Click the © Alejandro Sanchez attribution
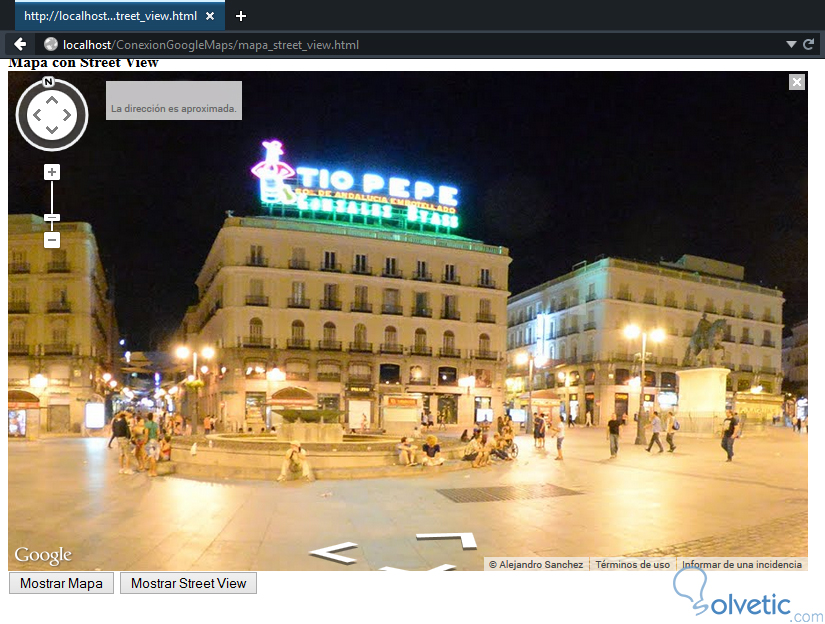Viewport: 825px width, 624px height. tap(536, 565)
